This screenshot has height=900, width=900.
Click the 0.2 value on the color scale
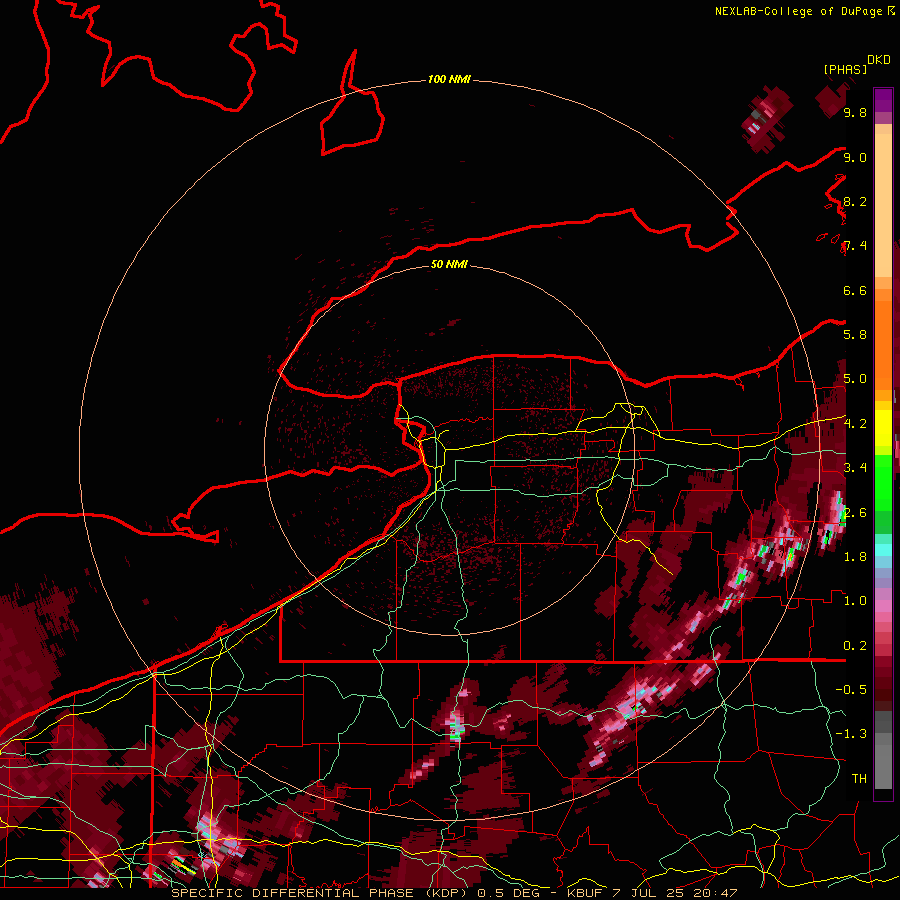pyautogui.click(x=855, y=646)
